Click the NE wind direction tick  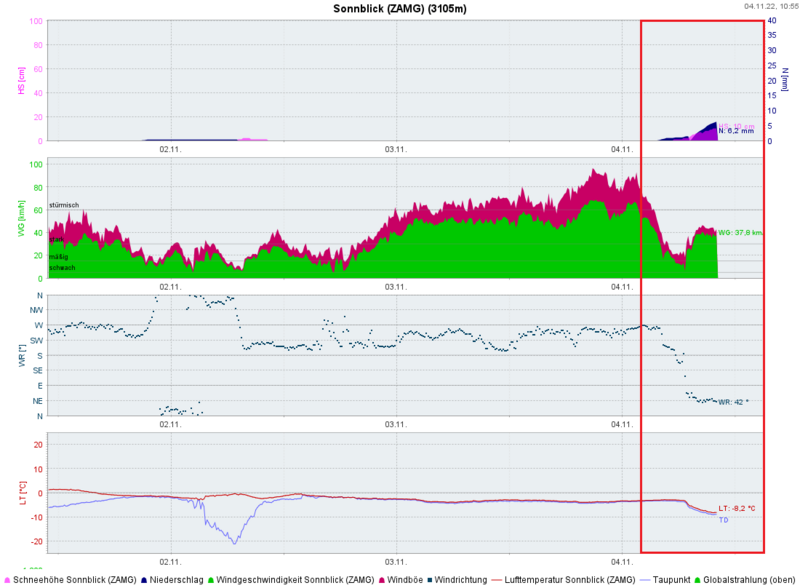(38, 401)
